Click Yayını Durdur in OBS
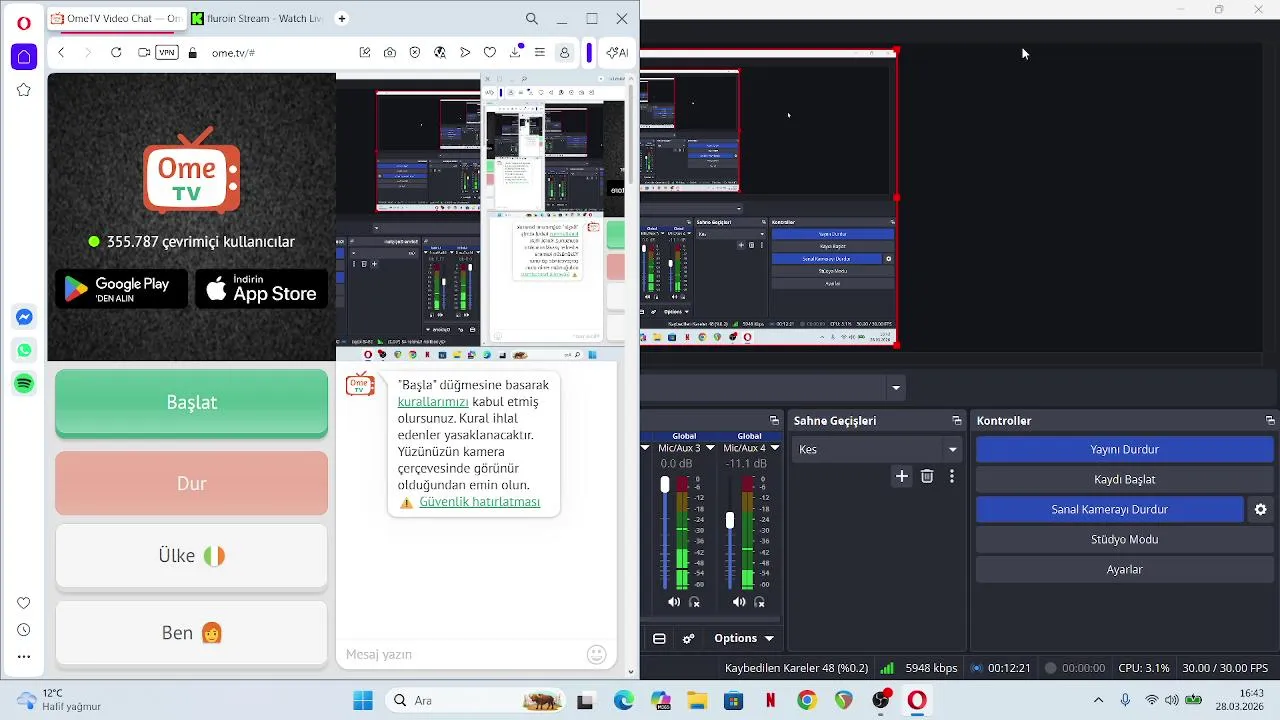 (1124, 450)
